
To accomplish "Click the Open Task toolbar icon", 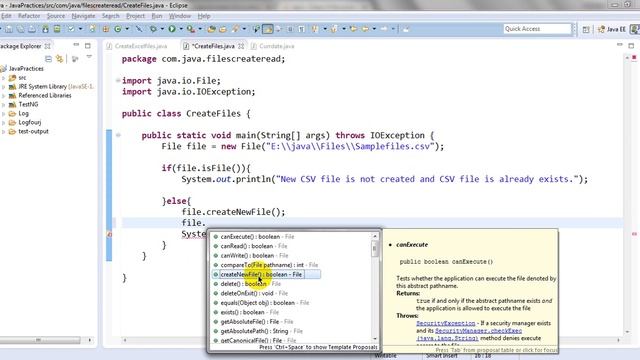I will (x=223, y=29).
